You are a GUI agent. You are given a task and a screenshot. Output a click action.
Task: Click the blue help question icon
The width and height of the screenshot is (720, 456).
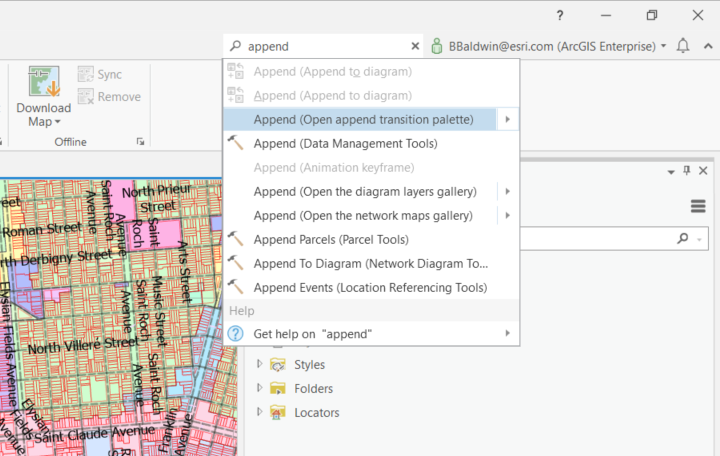tap(236, 333)
